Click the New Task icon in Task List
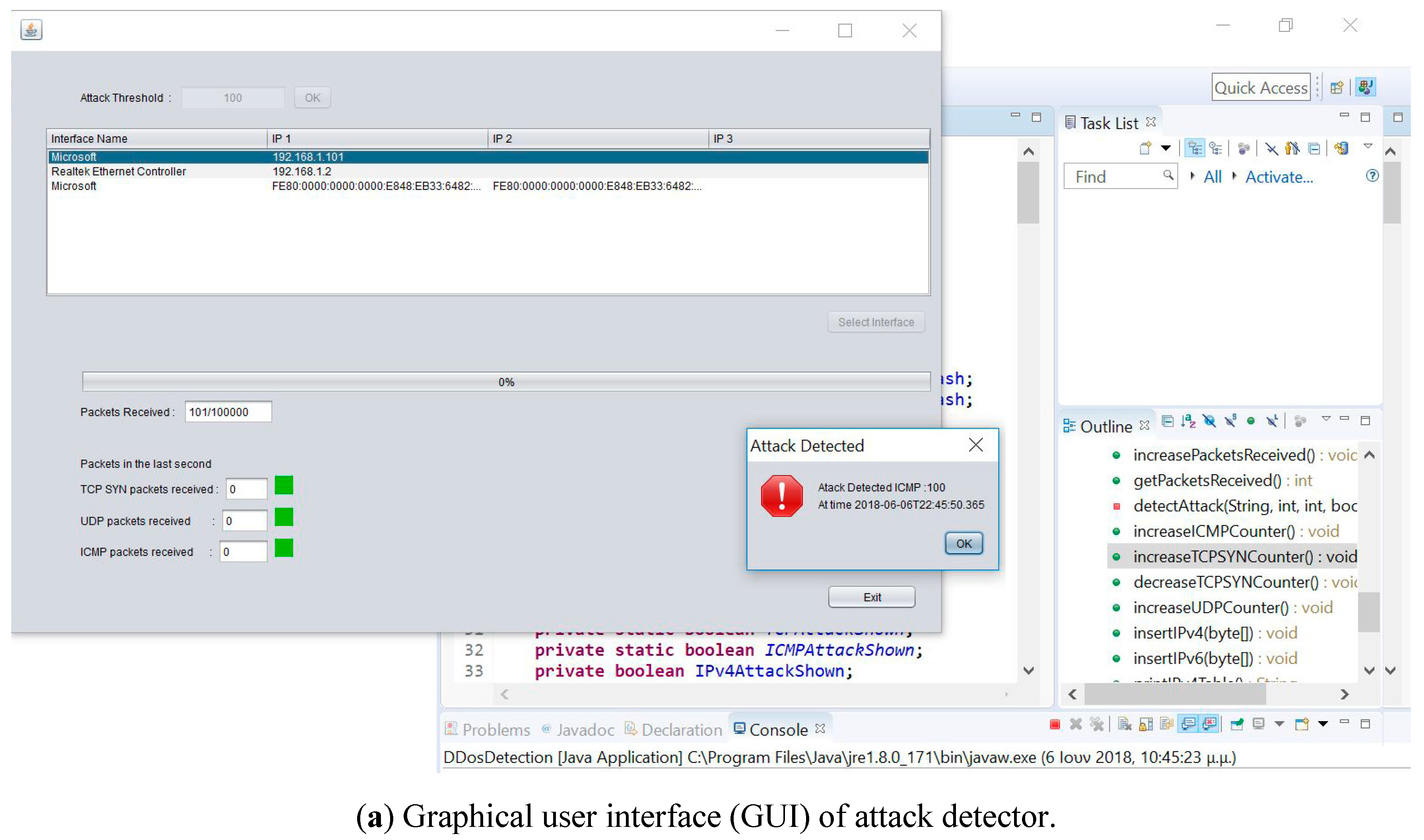1424x840 pixels. tap(1145, 148)
